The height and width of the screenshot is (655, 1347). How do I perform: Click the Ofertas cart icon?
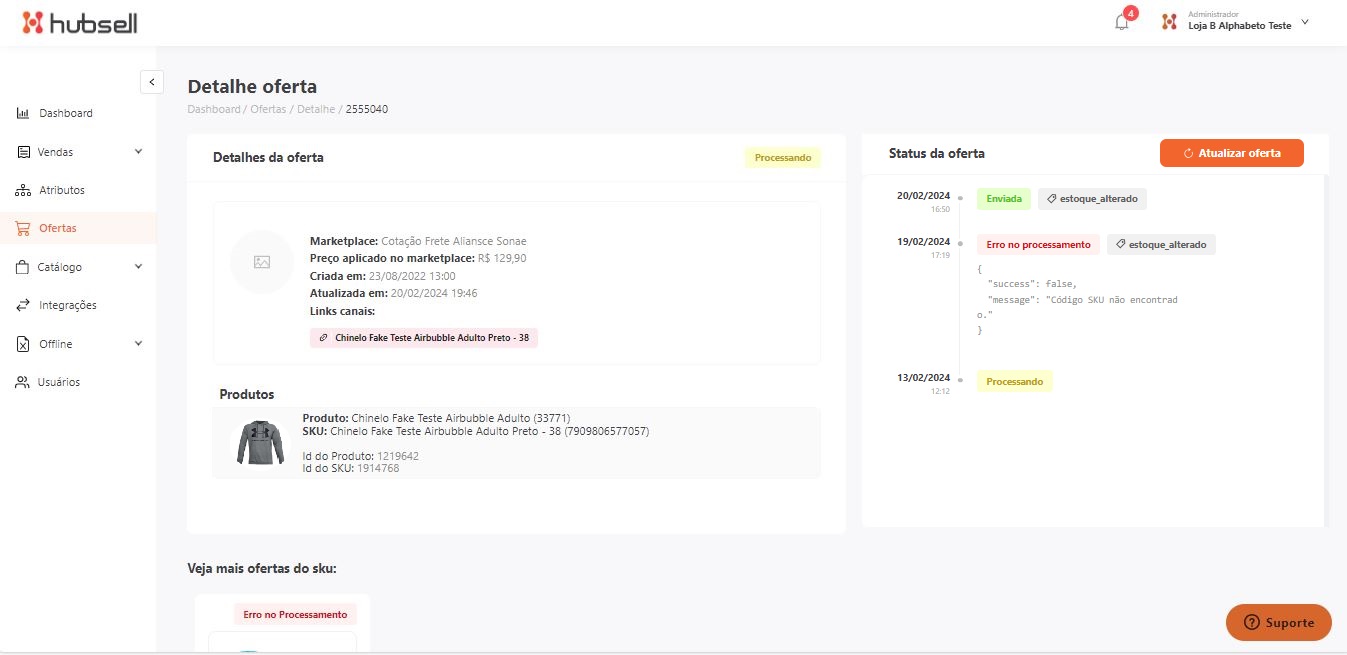point(23,228)
